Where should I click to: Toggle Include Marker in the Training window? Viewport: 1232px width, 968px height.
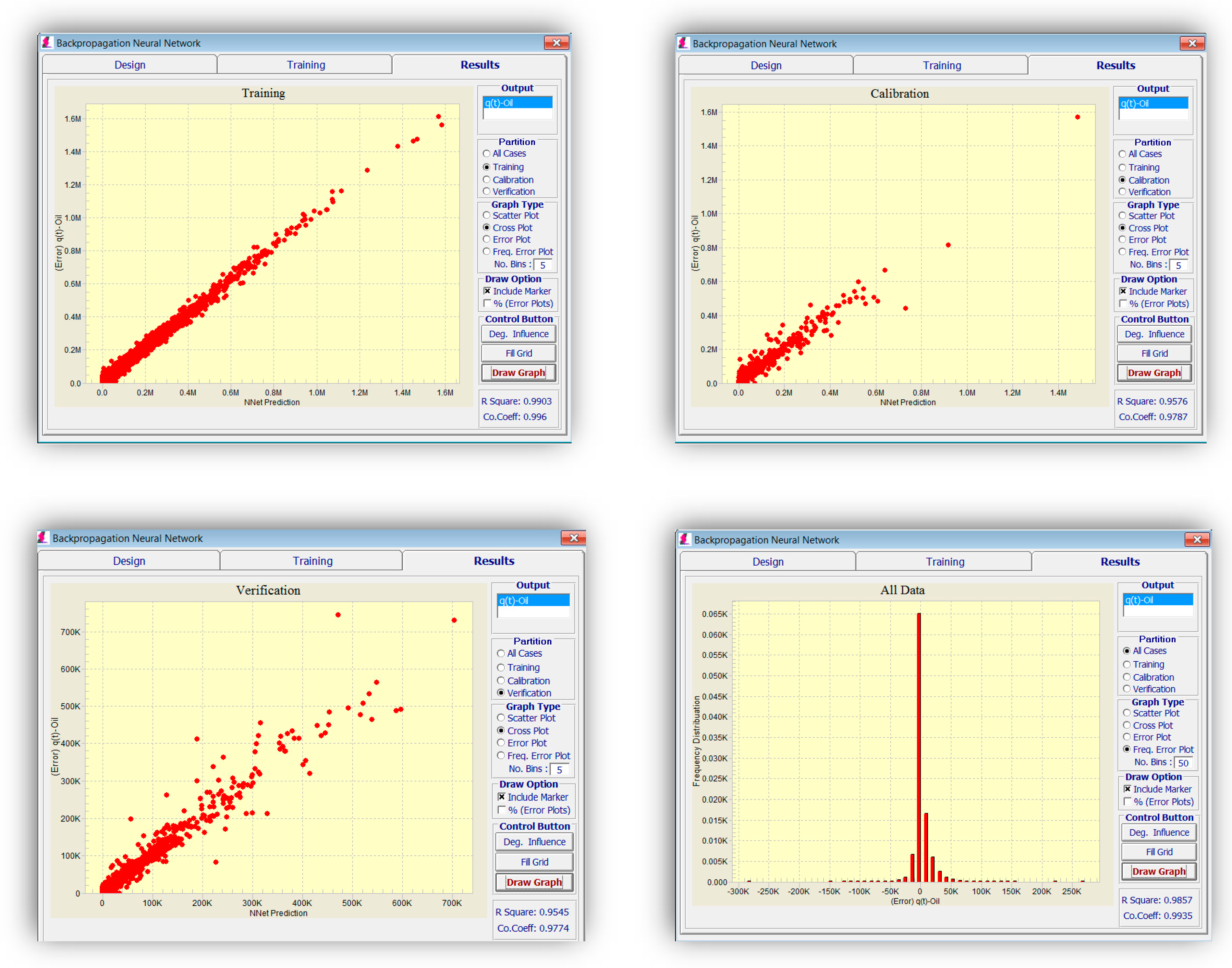[x=517, y=291]
